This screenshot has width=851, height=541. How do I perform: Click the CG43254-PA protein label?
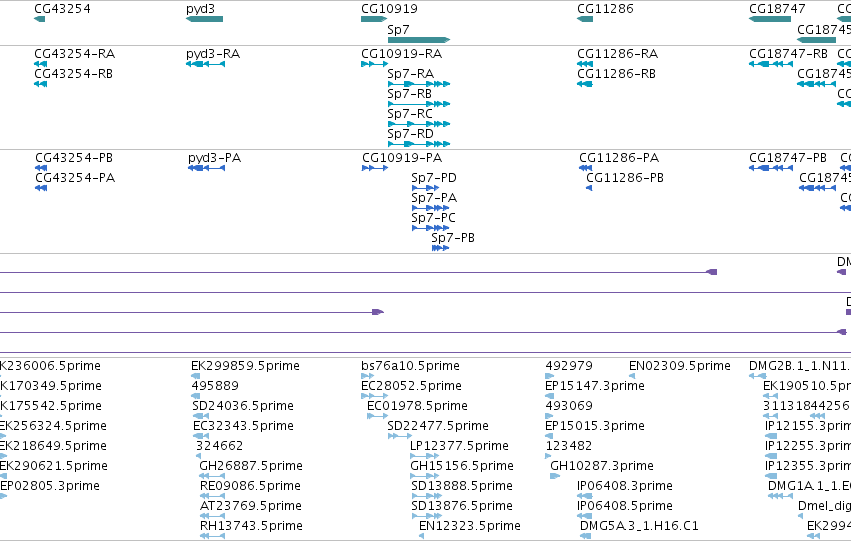pyautogui.click(x=75, y=178)
